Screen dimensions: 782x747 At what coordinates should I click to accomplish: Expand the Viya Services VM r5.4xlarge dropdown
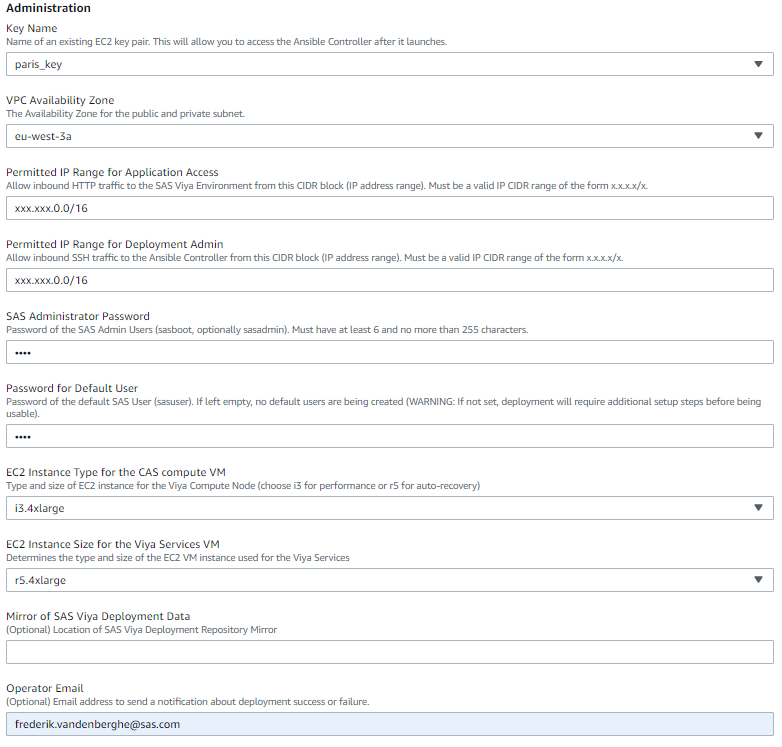coord(390,580)
